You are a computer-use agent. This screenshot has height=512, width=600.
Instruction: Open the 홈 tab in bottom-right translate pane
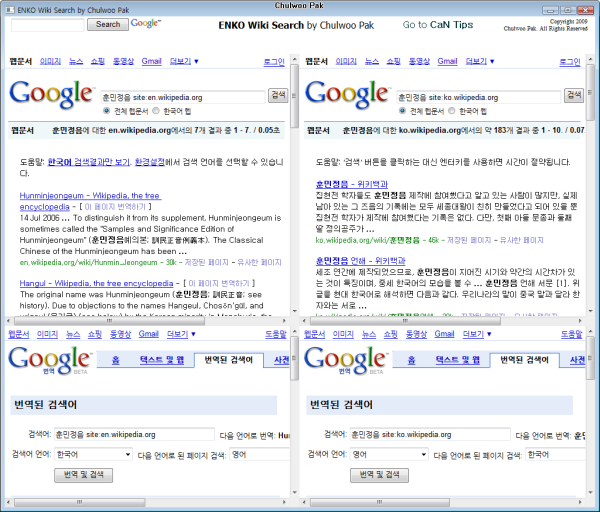click(411, 360)
